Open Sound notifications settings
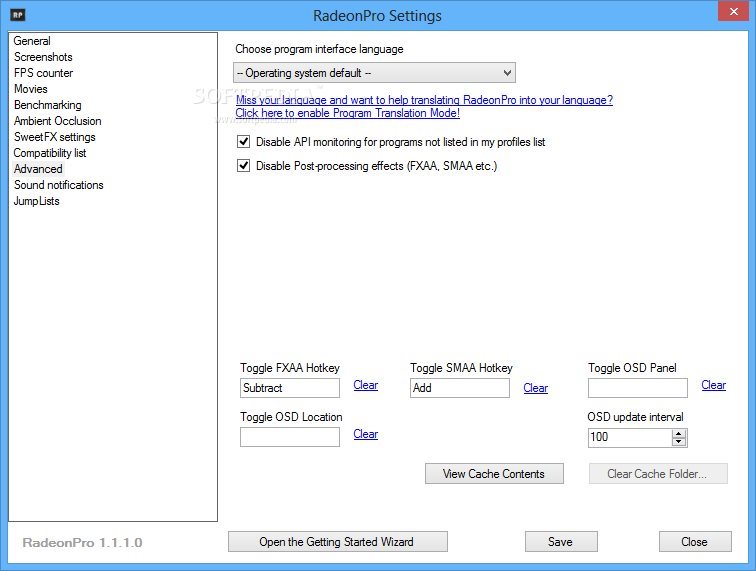The height and width of the screenshot is (571, 756). (58, 185)
